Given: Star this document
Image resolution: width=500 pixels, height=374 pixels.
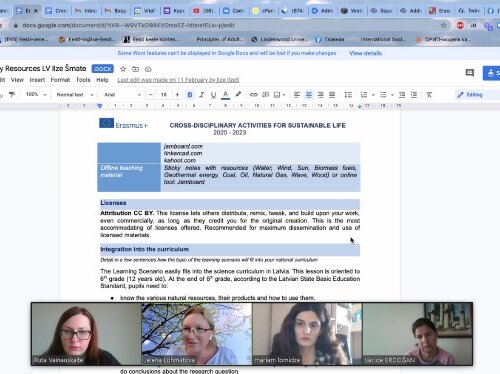Looking at the screenshot, I should click(x=123, y=69).
